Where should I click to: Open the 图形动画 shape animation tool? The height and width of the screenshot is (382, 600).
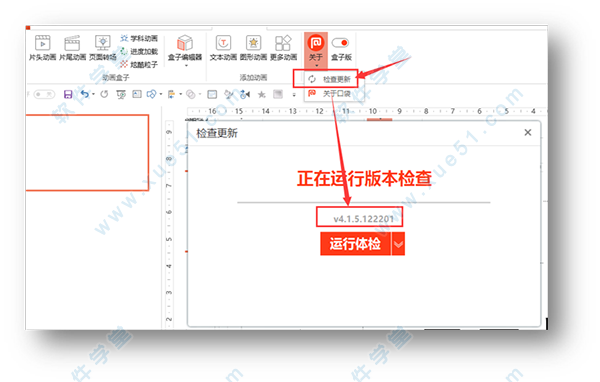[x=253, y=48]
